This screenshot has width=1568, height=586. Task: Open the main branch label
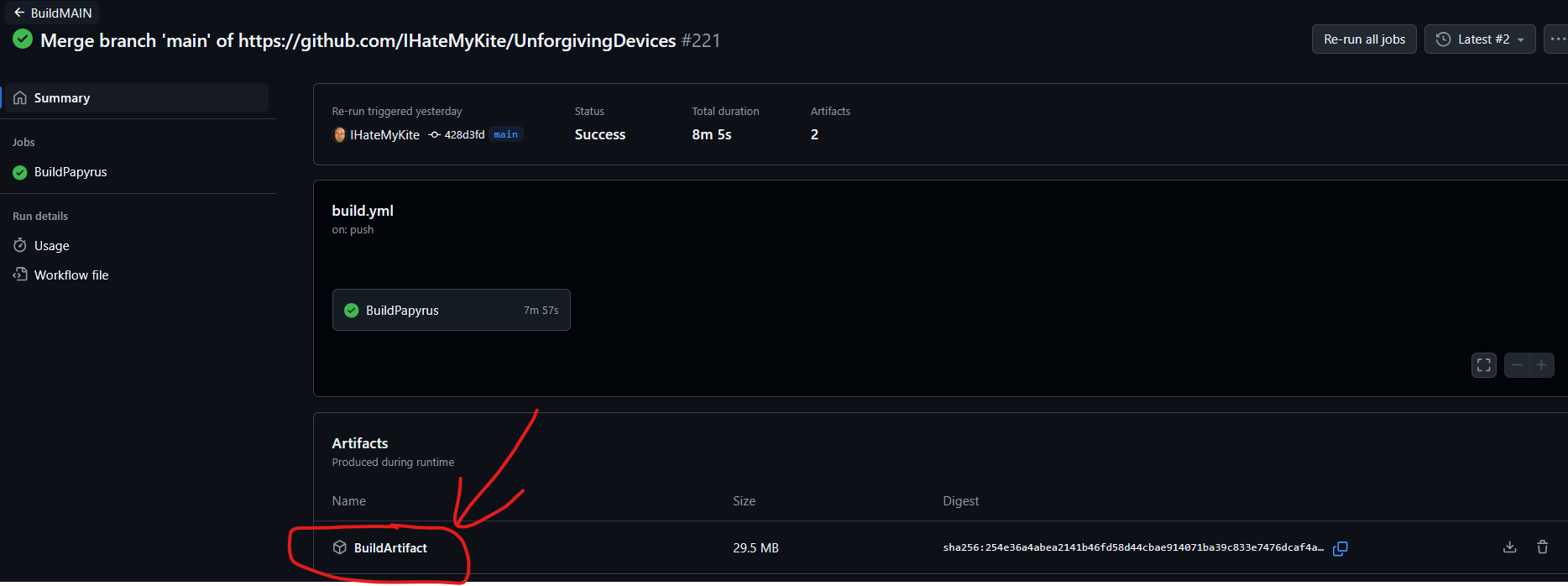(506, 134)
